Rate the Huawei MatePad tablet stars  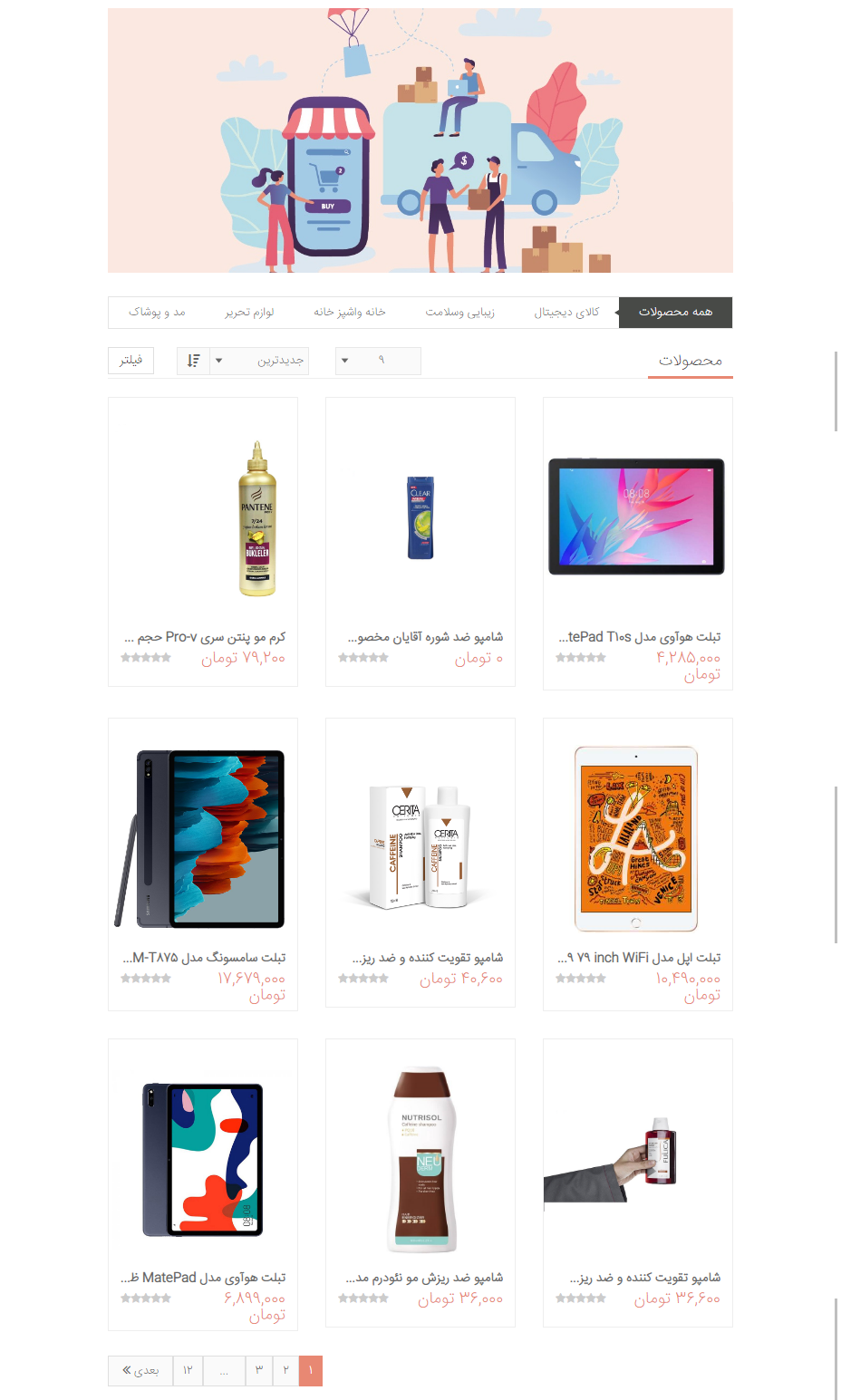tap(146, 1299)
